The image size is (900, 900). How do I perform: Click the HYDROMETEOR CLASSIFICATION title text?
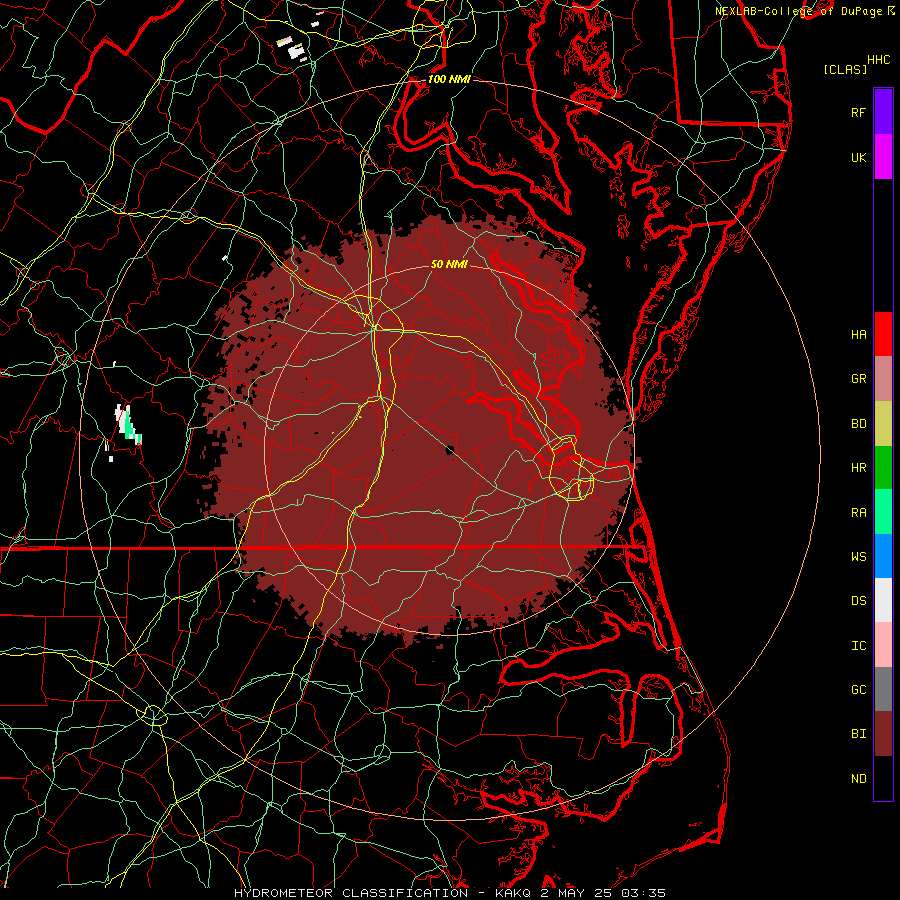click(351, 893)
